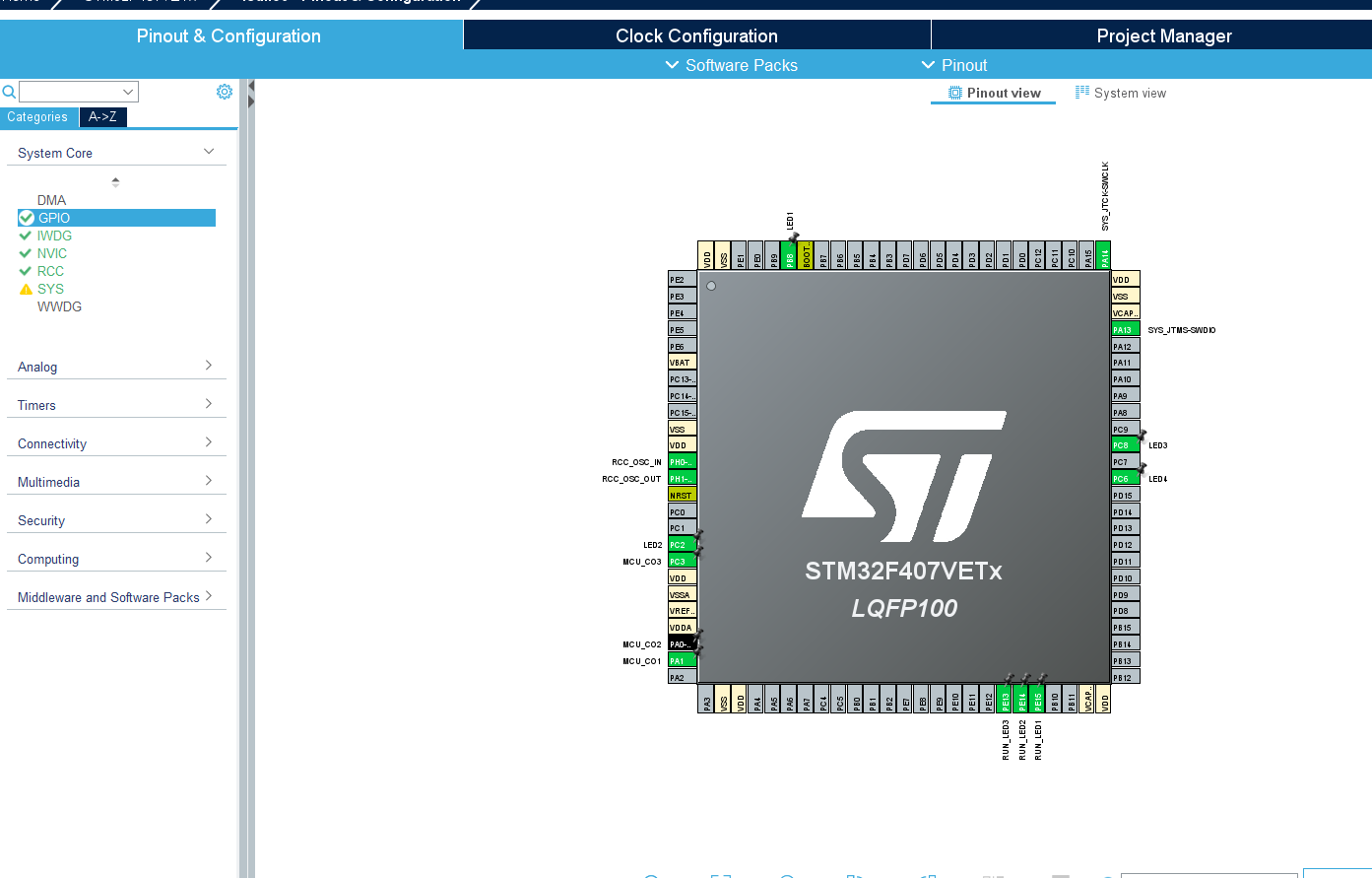Click the pushpin icon on pin PC6
Viewport: 1372px width, 878px height.
click(x=1143, y=468)
